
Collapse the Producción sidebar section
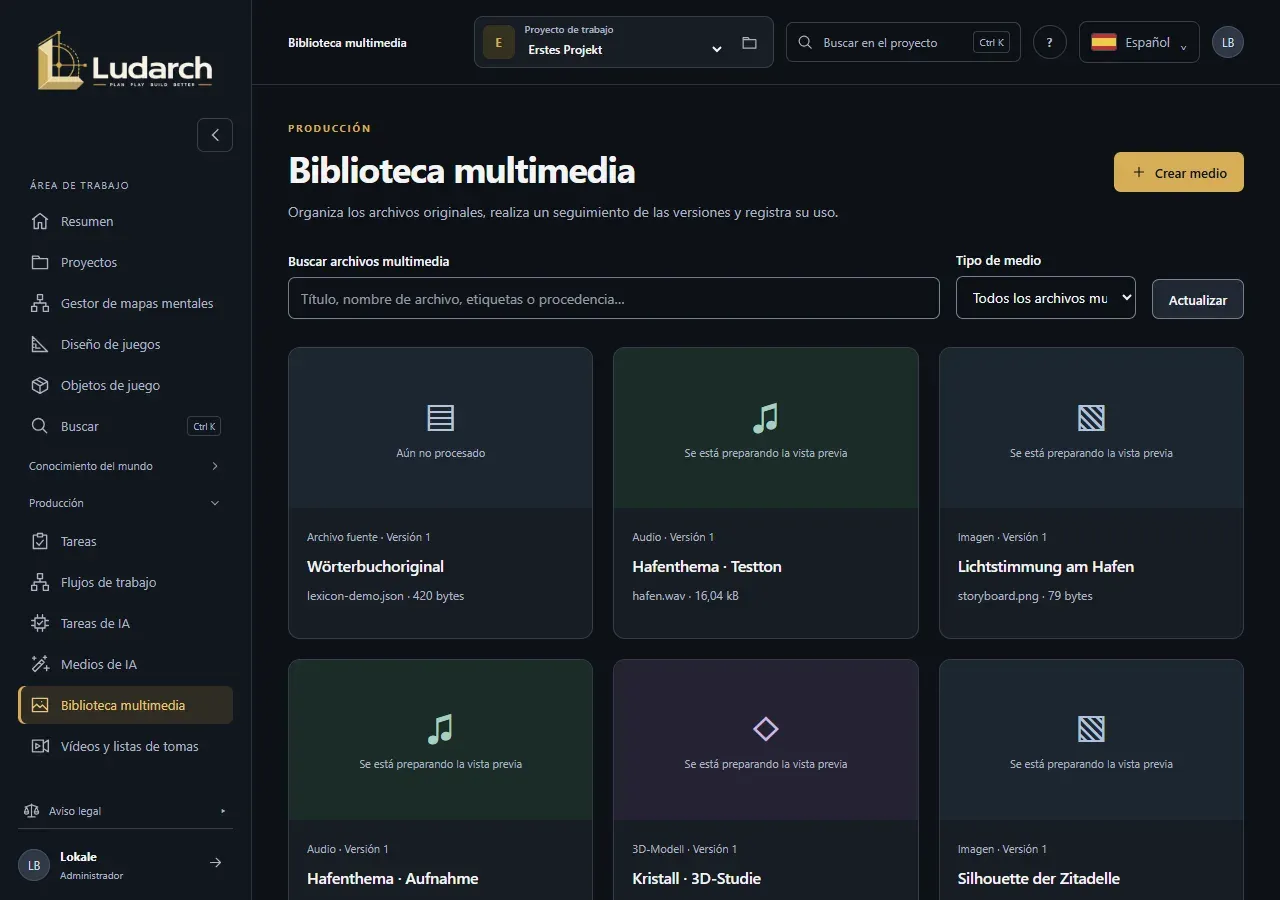pyautogui.click(x=125, y=503)
